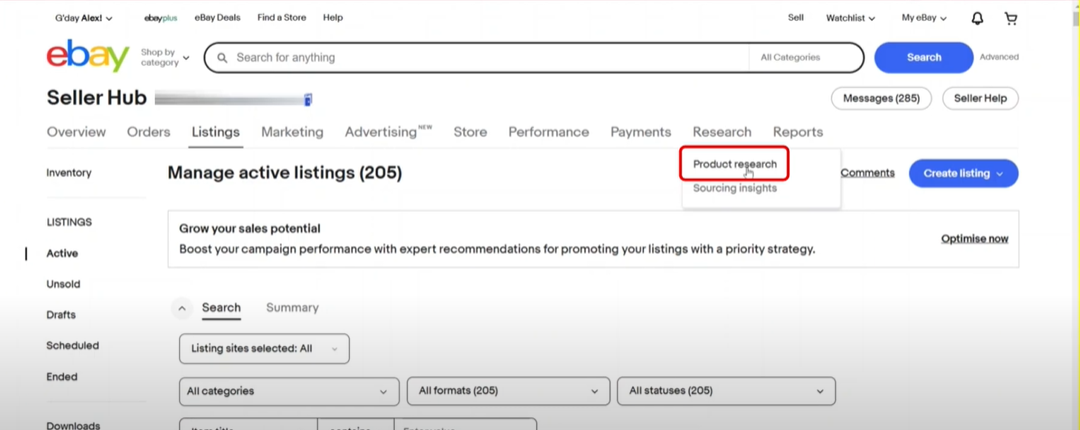1080x430 pixels.
Task: Expand Shop by category dropdown
Action: (x=165, y=58)
